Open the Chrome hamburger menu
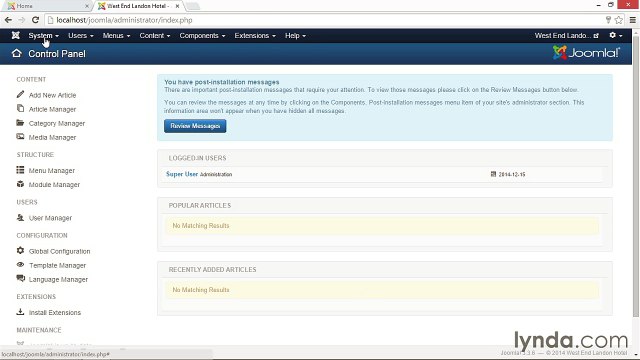 (x=633, y=20)
